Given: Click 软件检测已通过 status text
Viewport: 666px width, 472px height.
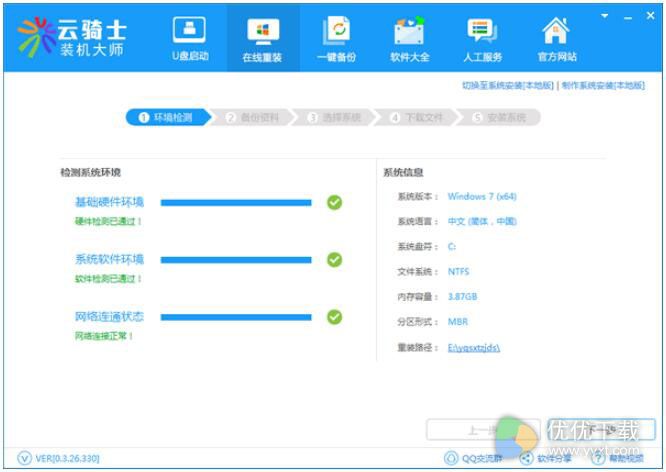Looking at the screenshot, I should point(108,279).
